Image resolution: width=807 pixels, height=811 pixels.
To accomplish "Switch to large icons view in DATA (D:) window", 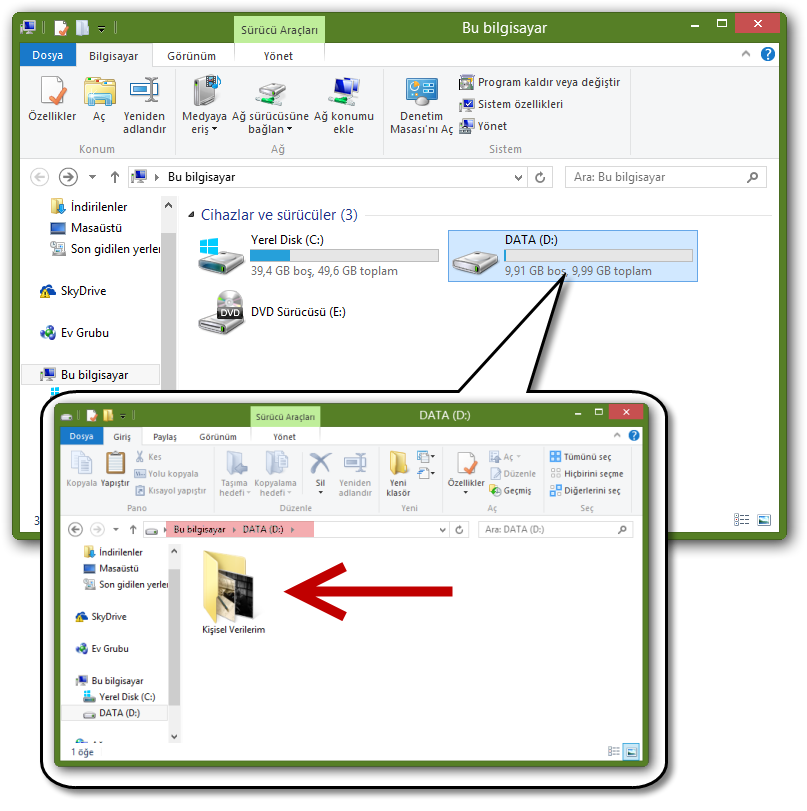I will point(632,752).
